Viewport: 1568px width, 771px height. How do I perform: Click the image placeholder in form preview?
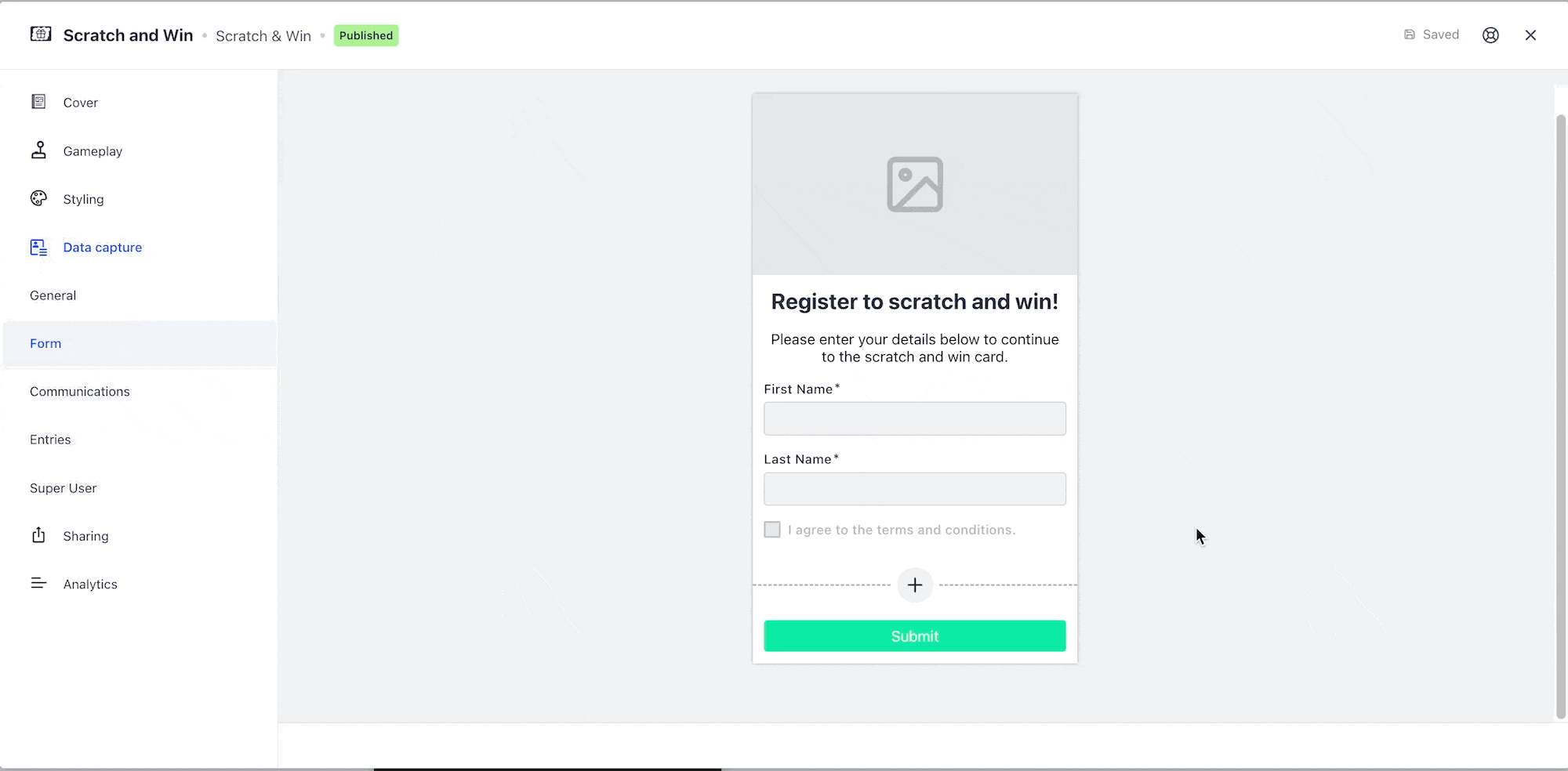pyautogui.click(x=915, y=184)
